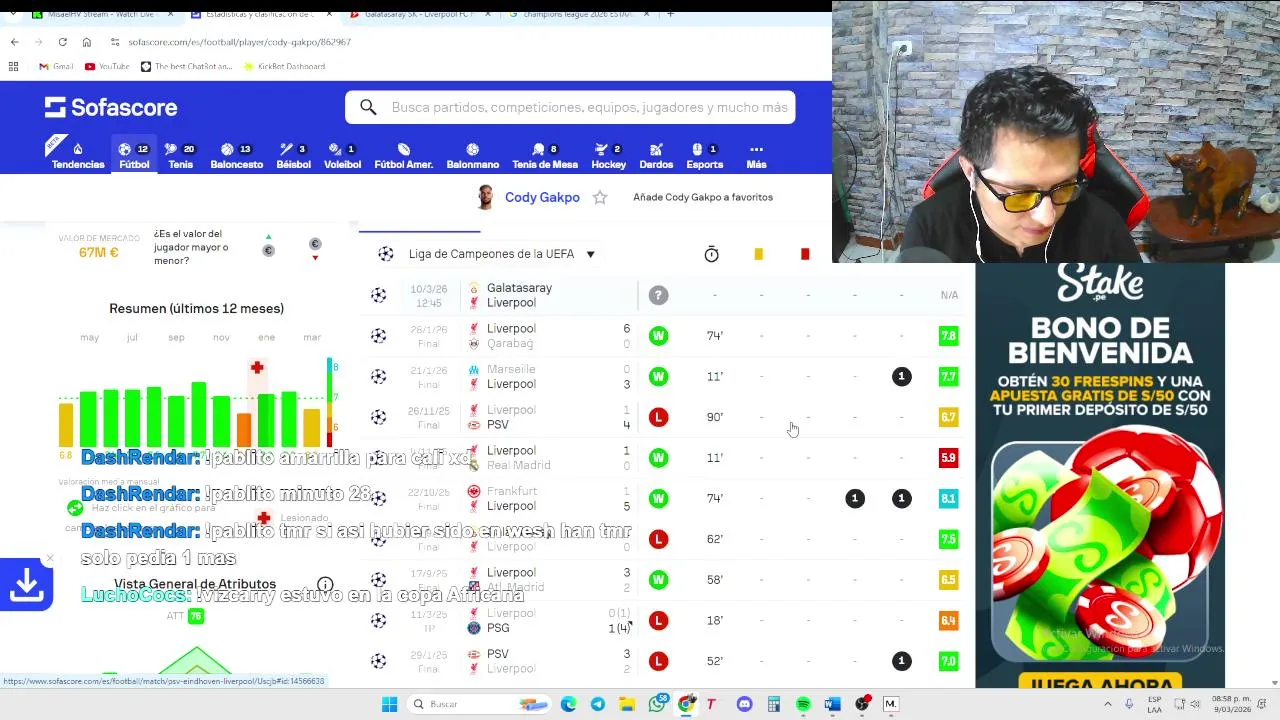Viewport: 1280px width, 720px height.
Task: Click the 5.9 red rating badge
Action: [948, 458]
